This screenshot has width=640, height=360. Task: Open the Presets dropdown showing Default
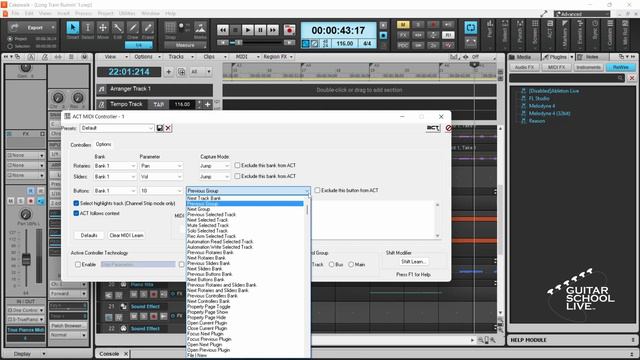[x=117, y=128]
